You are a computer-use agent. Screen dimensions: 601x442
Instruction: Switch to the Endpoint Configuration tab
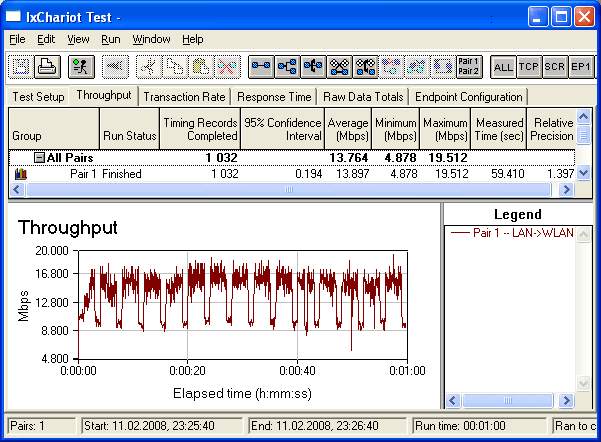pyautogui.click(x=469, y=97)
